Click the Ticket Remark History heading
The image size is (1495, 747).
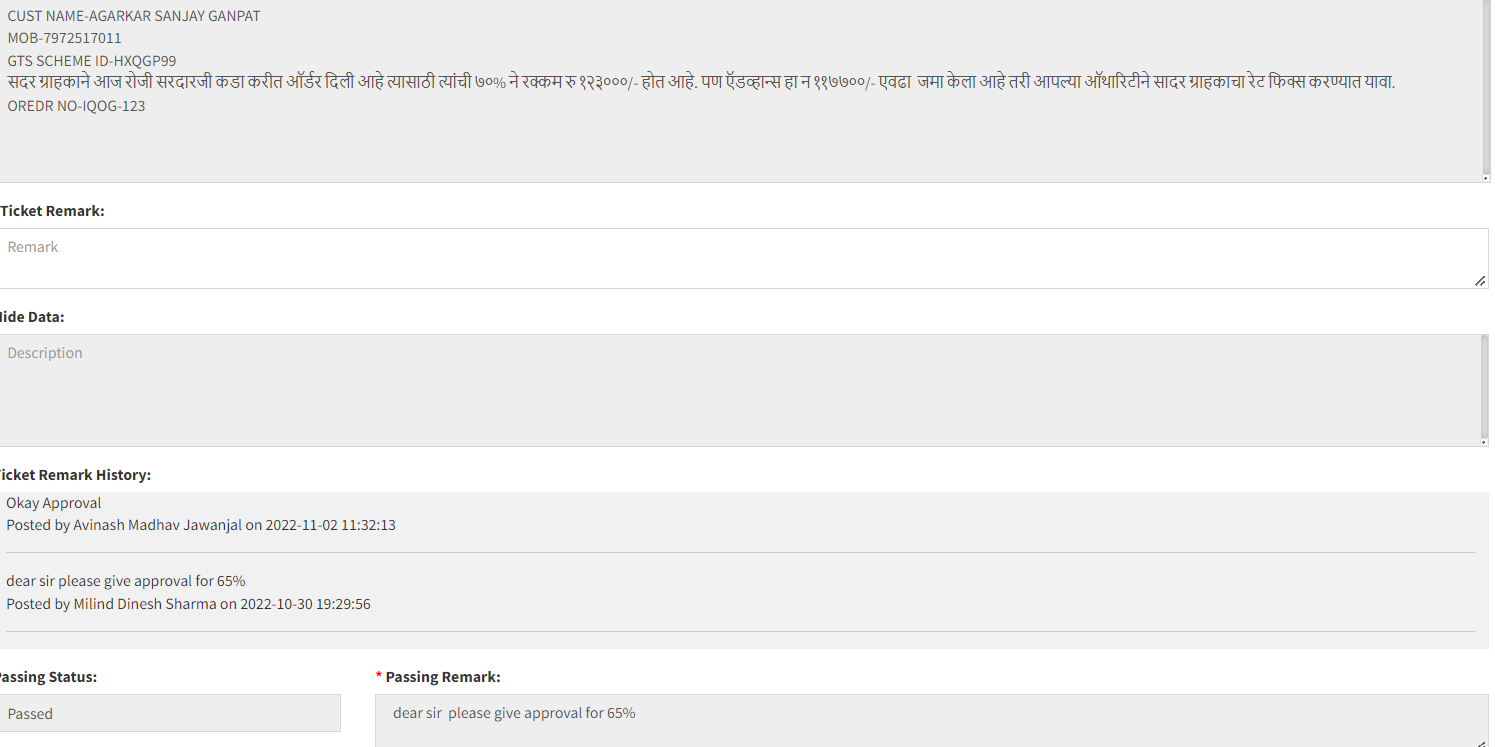point(75,475)
